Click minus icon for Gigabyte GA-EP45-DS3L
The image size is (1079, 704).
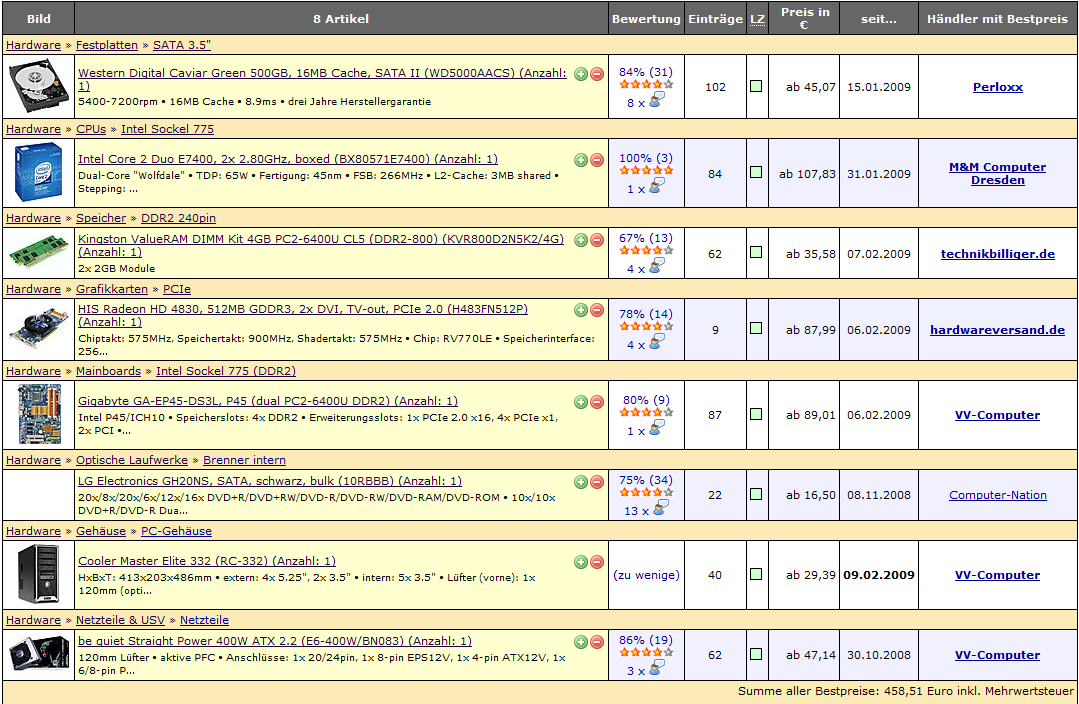[597, 401]
